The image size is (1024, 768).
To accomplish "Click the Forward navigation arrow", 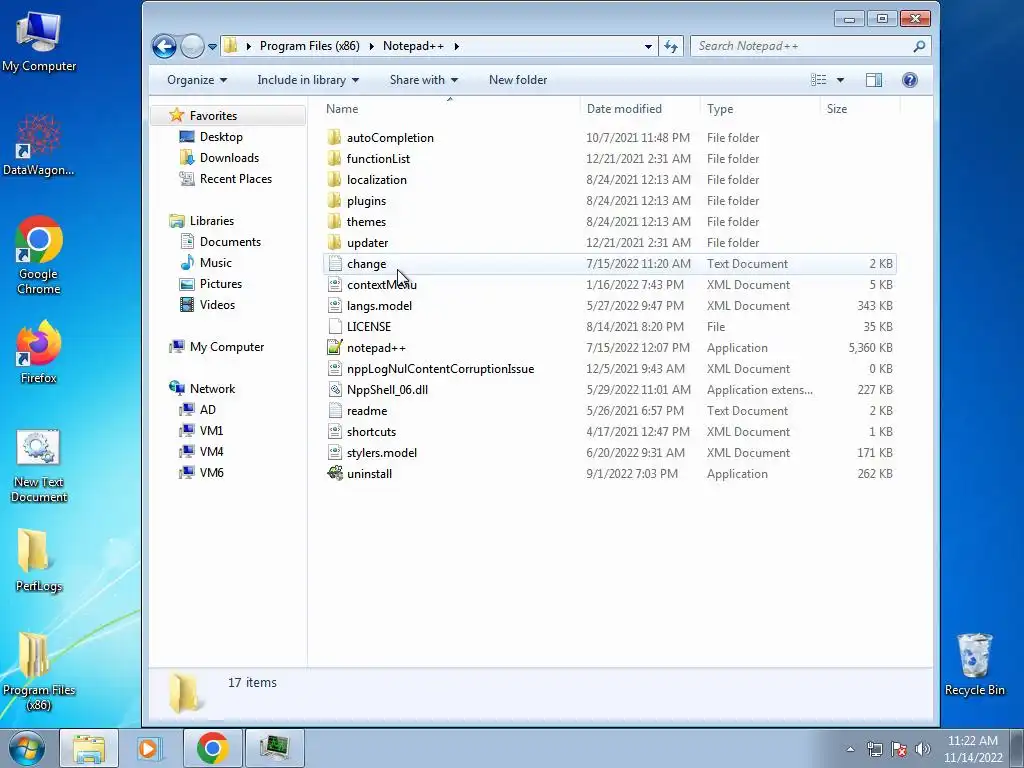I will 192,46.
